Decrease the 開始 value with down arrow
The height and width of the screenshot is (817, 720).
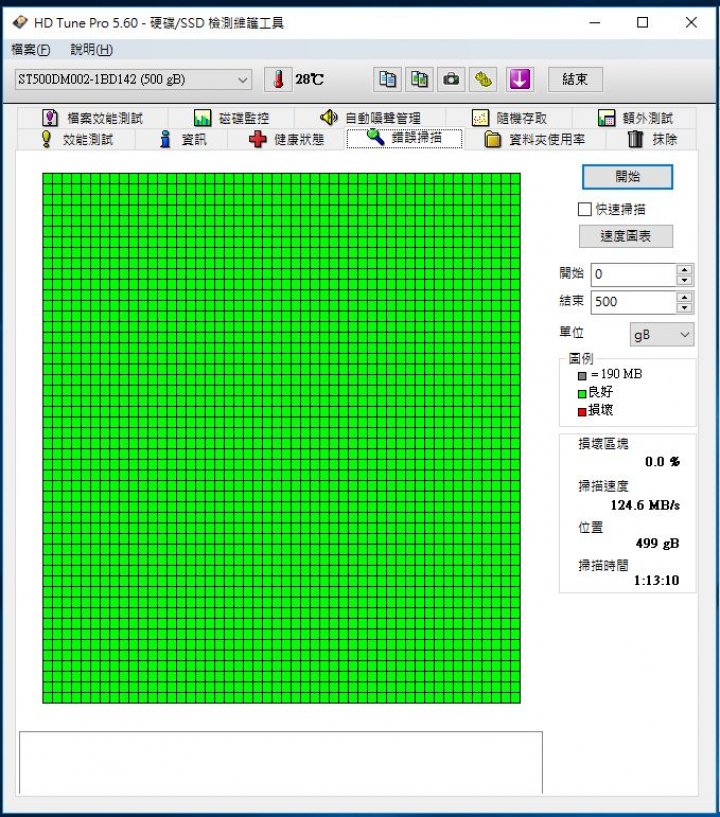685,280
